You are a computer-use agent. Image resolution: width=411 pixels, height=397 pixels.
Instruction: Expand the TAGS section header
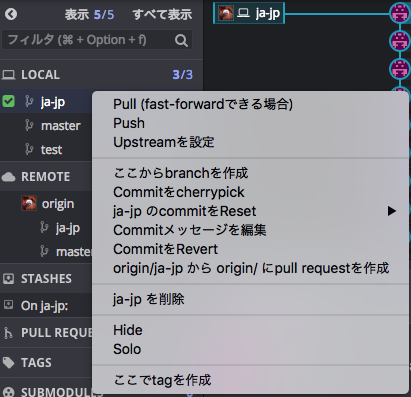(x=46, y=362)
